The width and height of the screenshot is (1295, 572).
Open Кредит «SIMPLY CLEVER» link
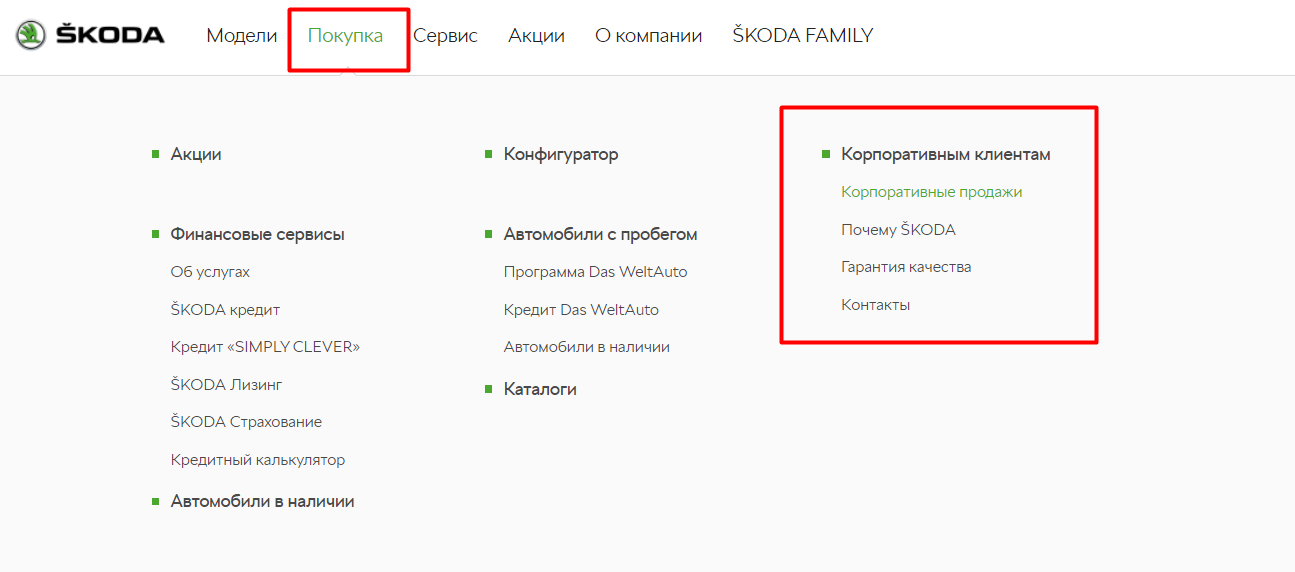pyautogui.click(x=265, y=347)
